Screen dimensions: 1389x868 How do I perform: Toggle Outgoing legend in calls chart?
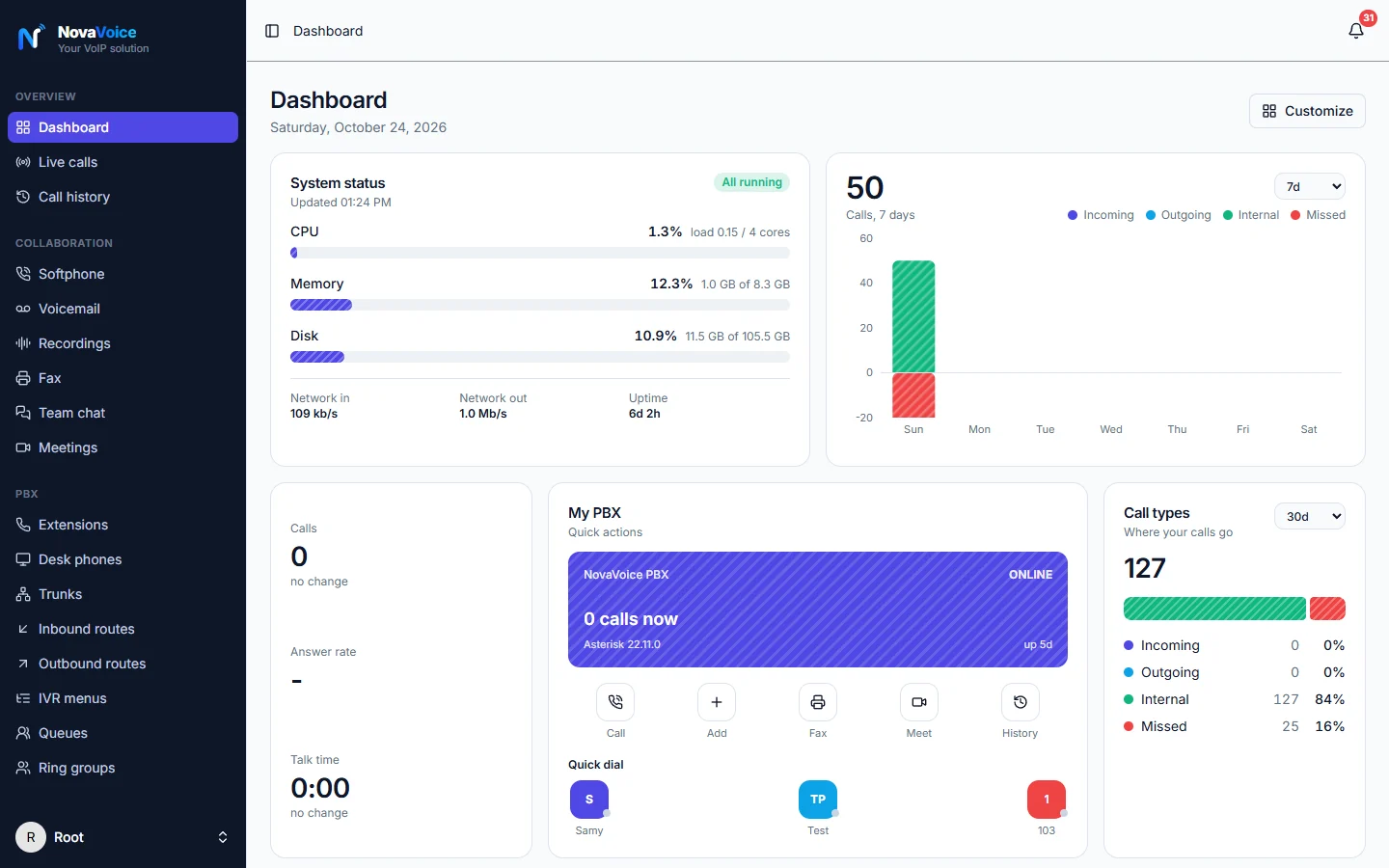click(1178, 215)
